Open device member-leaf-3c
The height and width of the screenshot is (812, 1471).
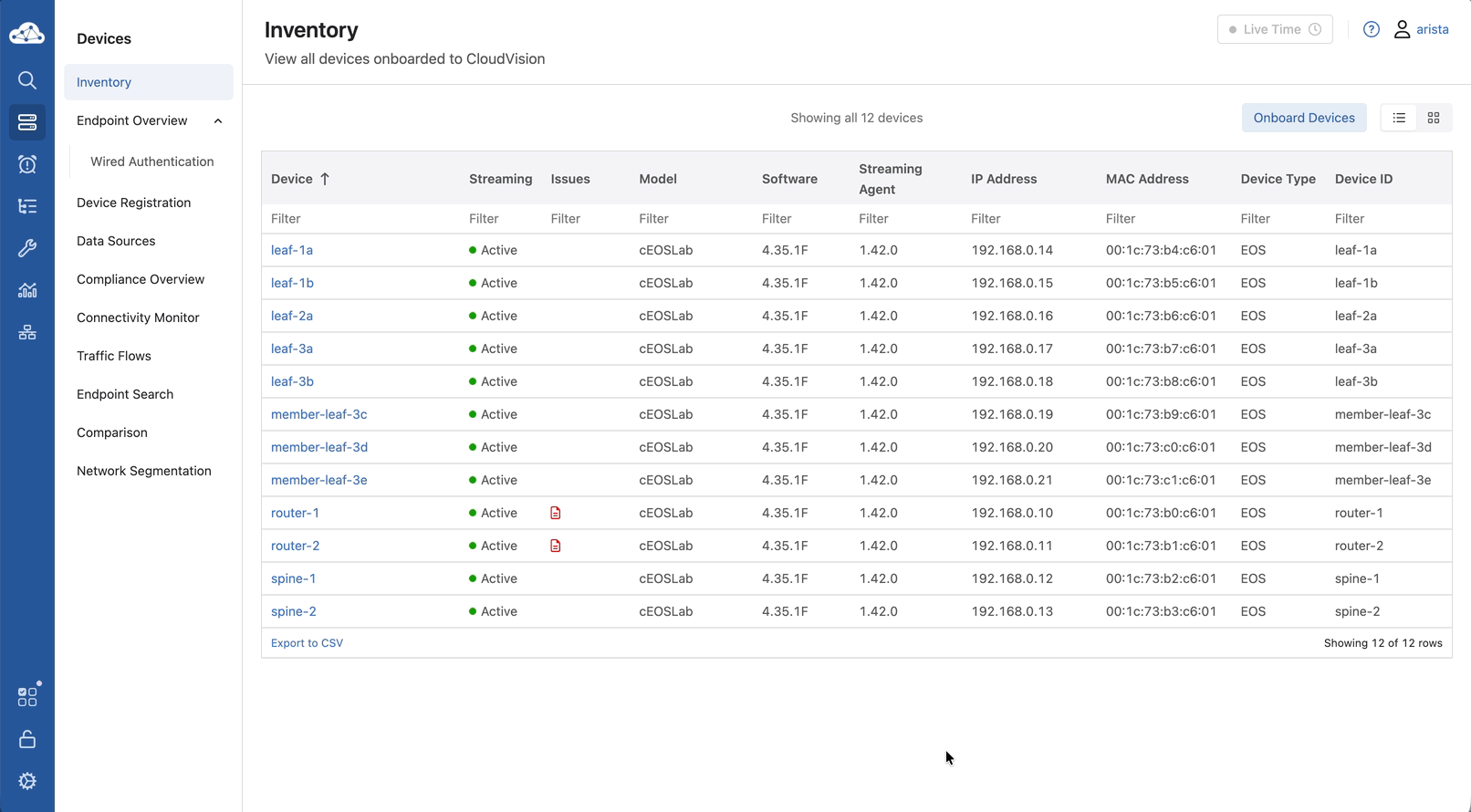point(319,414)
